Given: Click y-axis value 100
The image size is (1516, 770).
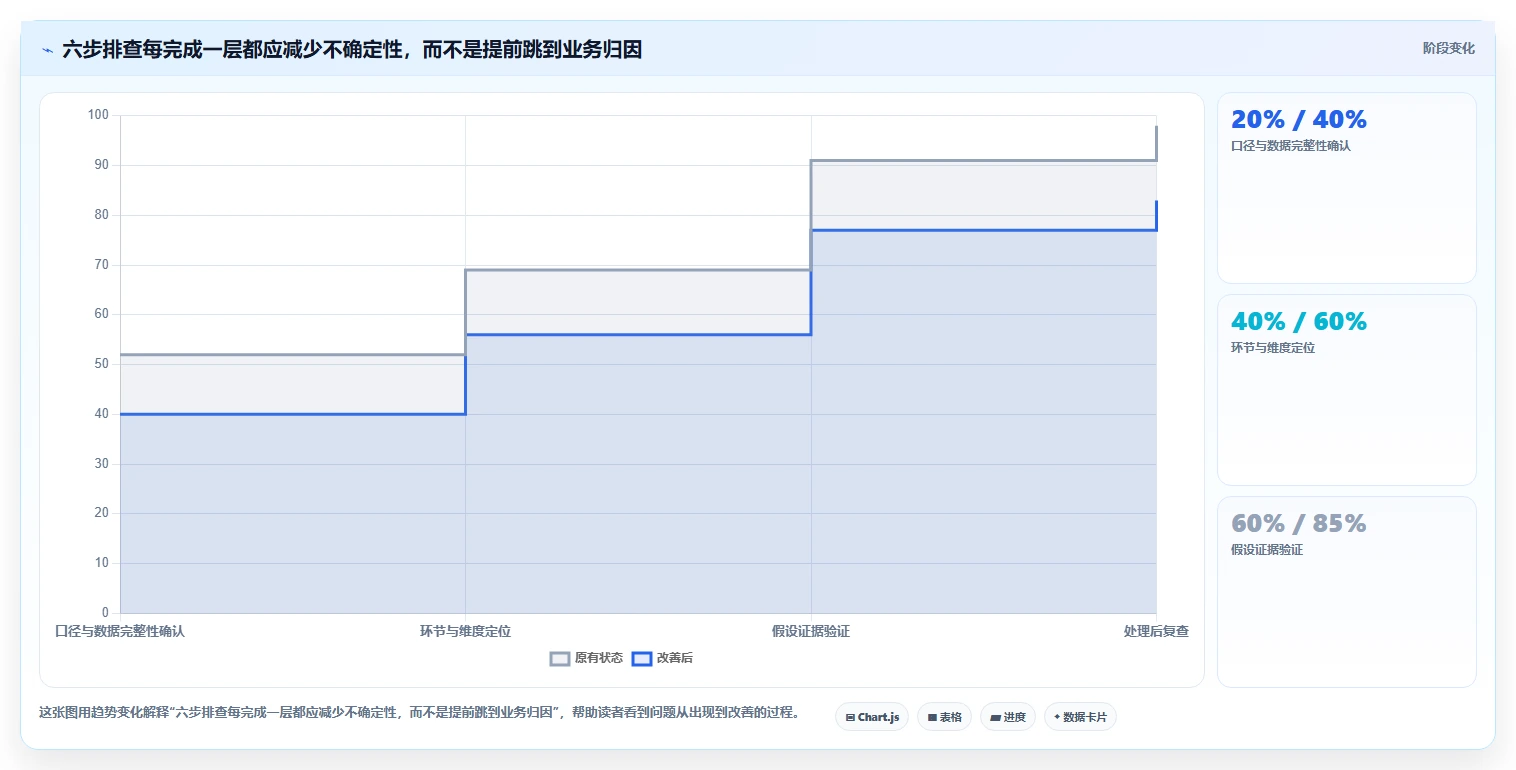Looking at the screenshot, I should click(98, 115).
